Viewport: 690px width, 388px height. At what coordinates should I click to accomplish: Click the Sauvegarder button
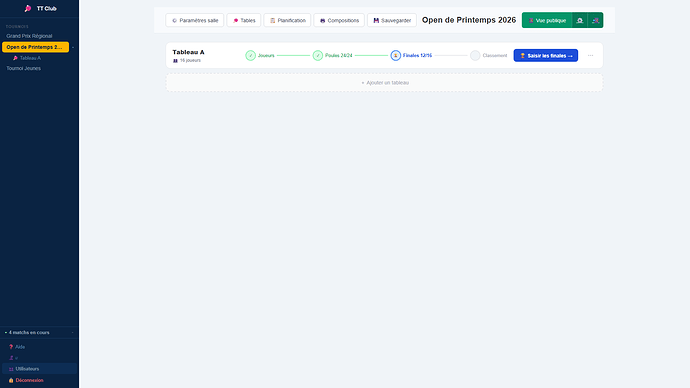[392, 20]
